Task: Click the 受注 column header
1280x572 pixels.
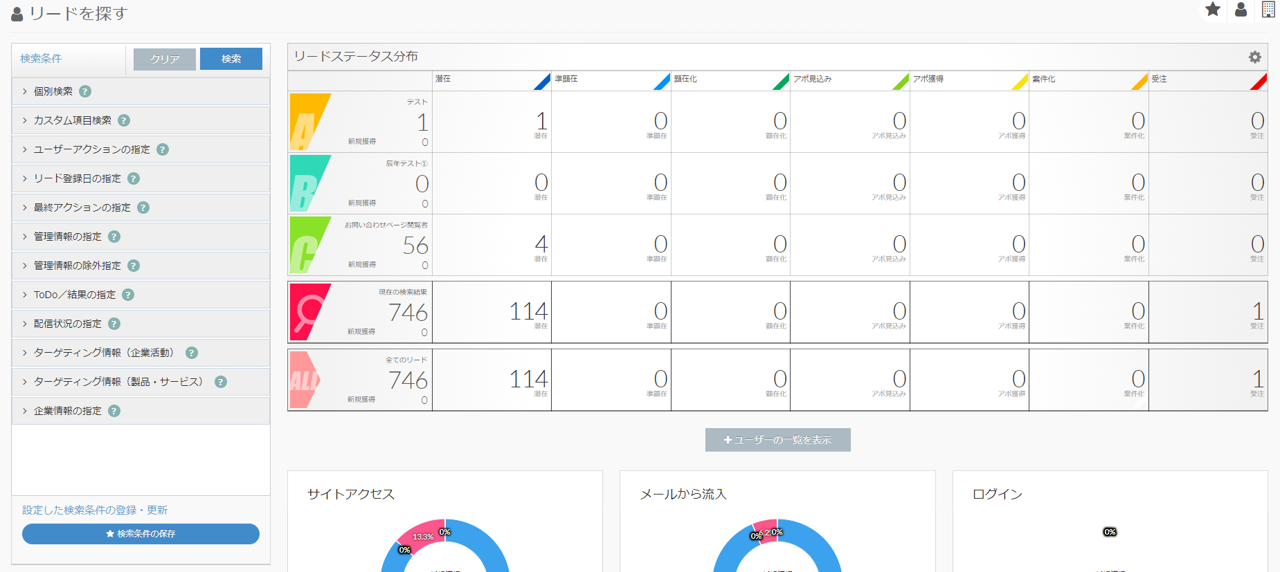Action: tap(1208, 81)
